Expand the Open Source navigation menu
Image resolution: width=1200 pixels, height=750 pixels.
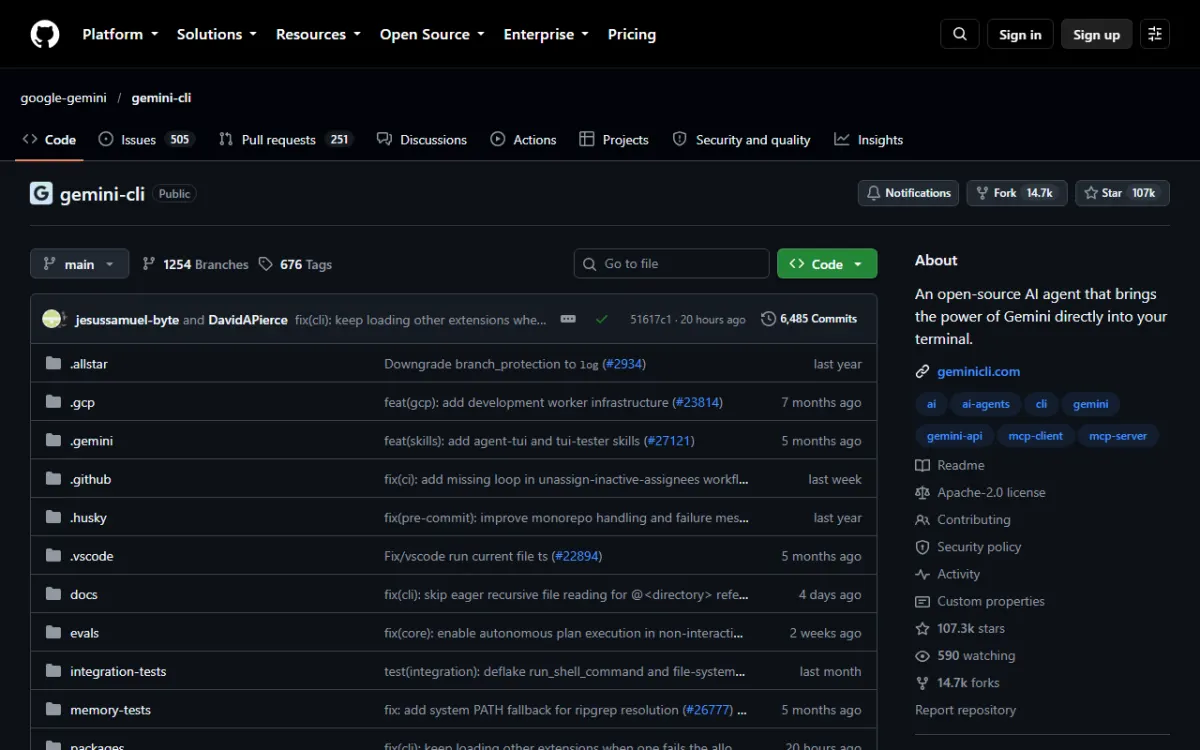432,34
